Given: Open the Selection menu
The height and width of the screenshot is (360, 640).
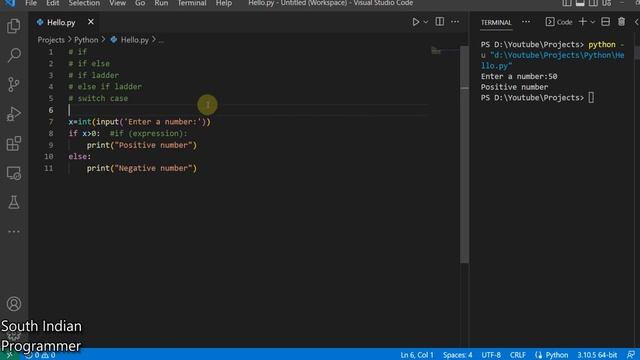Looking at the screenshot, I should click(84, 3).
